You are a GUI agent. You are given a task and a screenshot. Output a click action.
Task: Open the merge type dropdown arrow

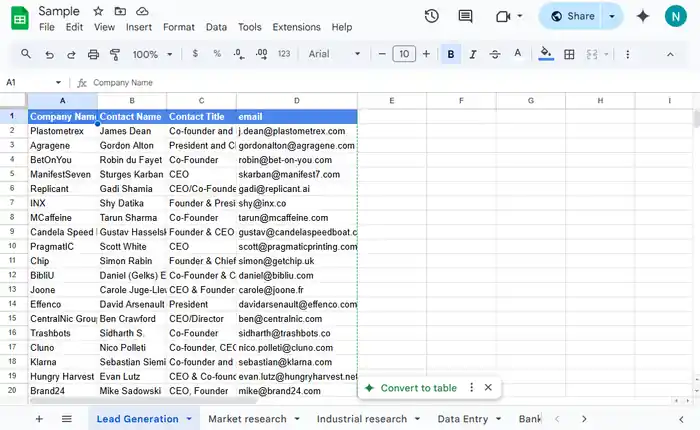(606, 54)
